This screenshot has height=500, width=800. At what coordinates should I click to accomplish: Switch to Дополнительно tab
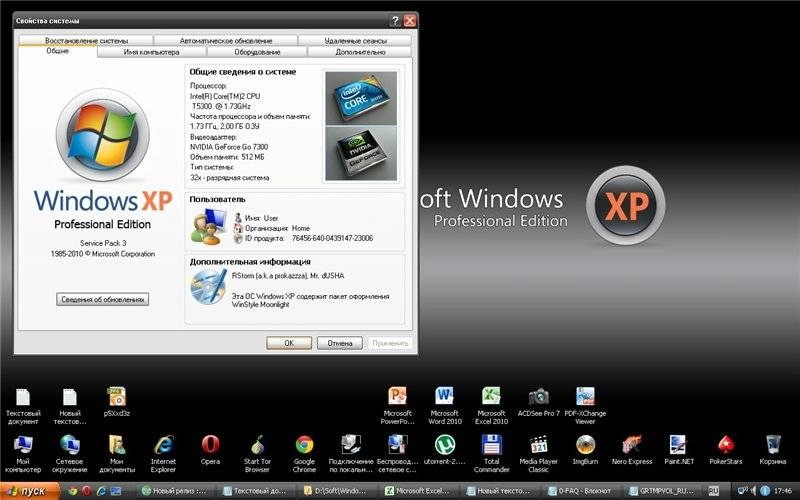point(360,52)
